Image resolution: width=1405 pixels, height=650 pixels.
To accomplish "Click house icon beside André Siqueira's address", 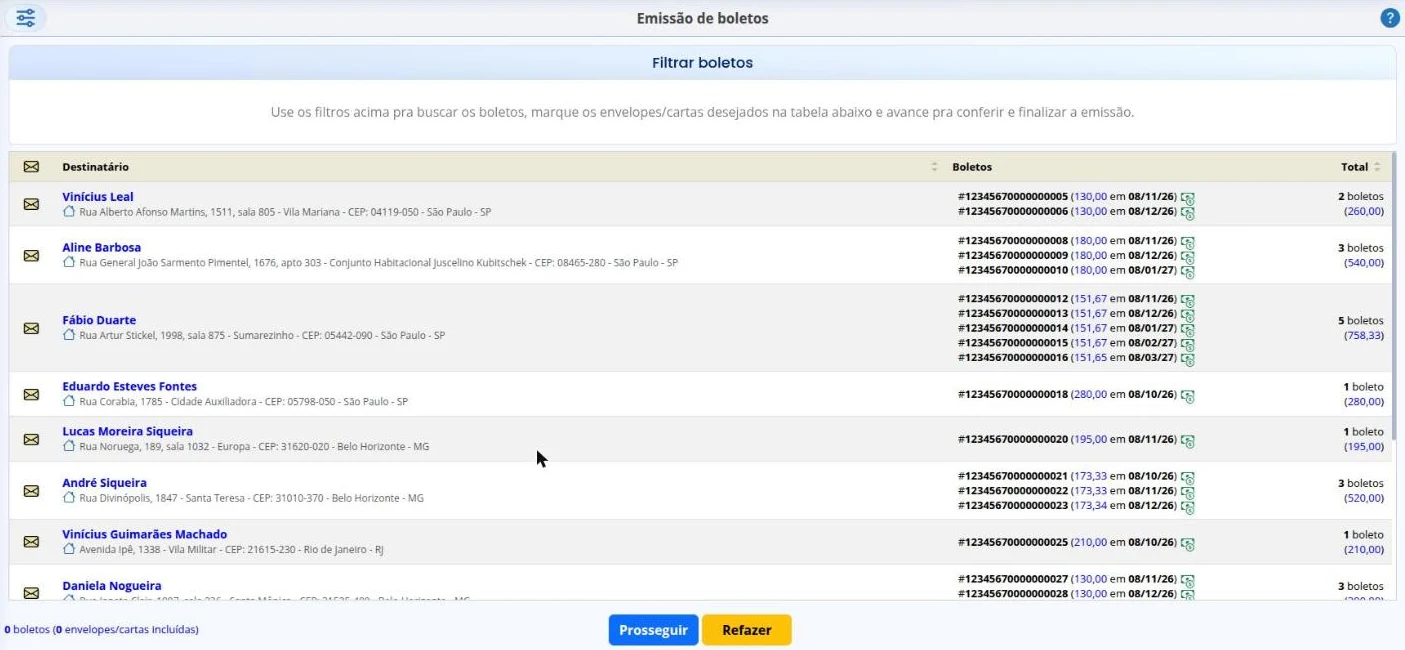I will point(69,497).
